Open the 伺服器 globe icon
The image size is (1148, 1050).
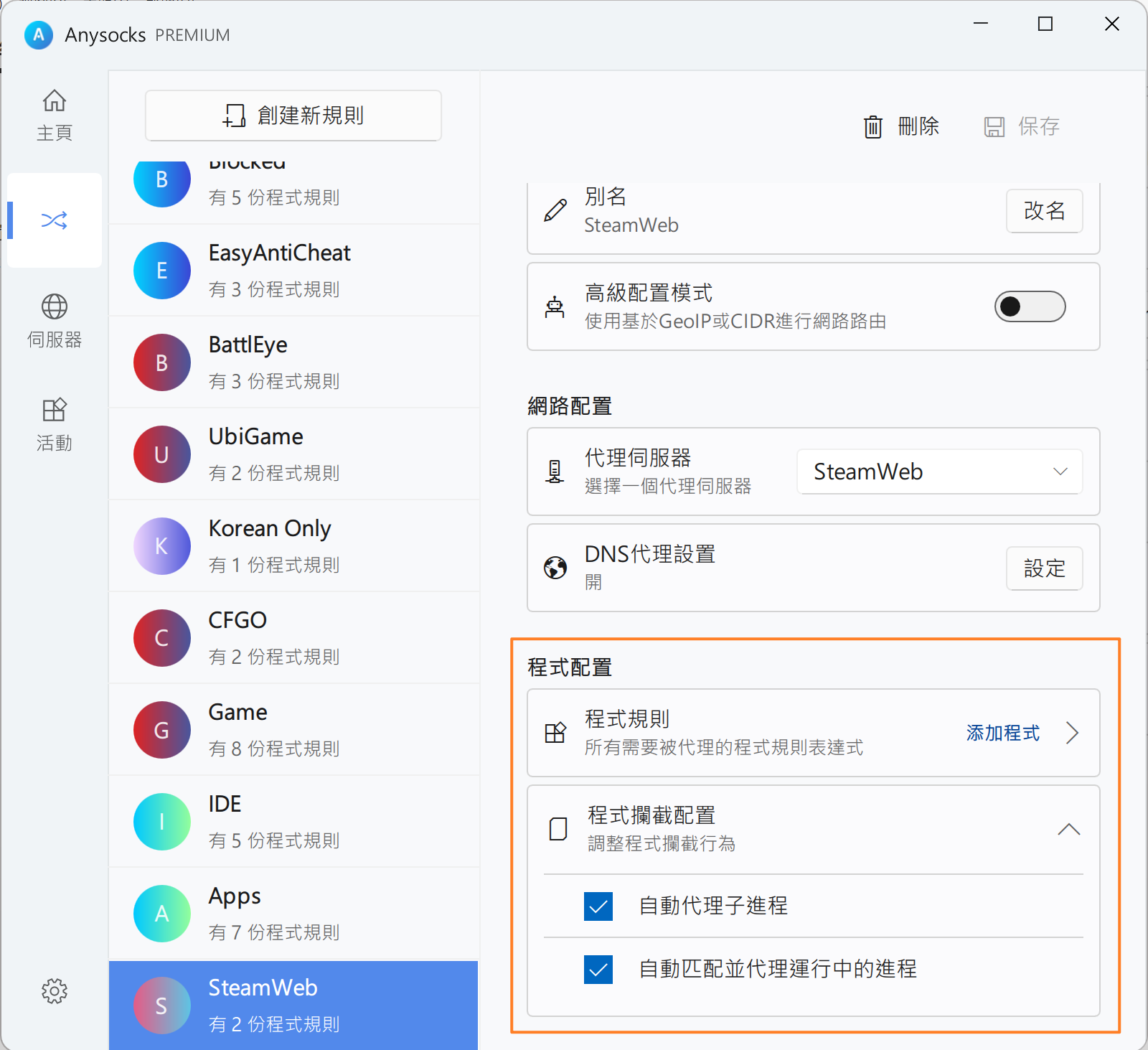pyautogui.click(x=55, y=307)
